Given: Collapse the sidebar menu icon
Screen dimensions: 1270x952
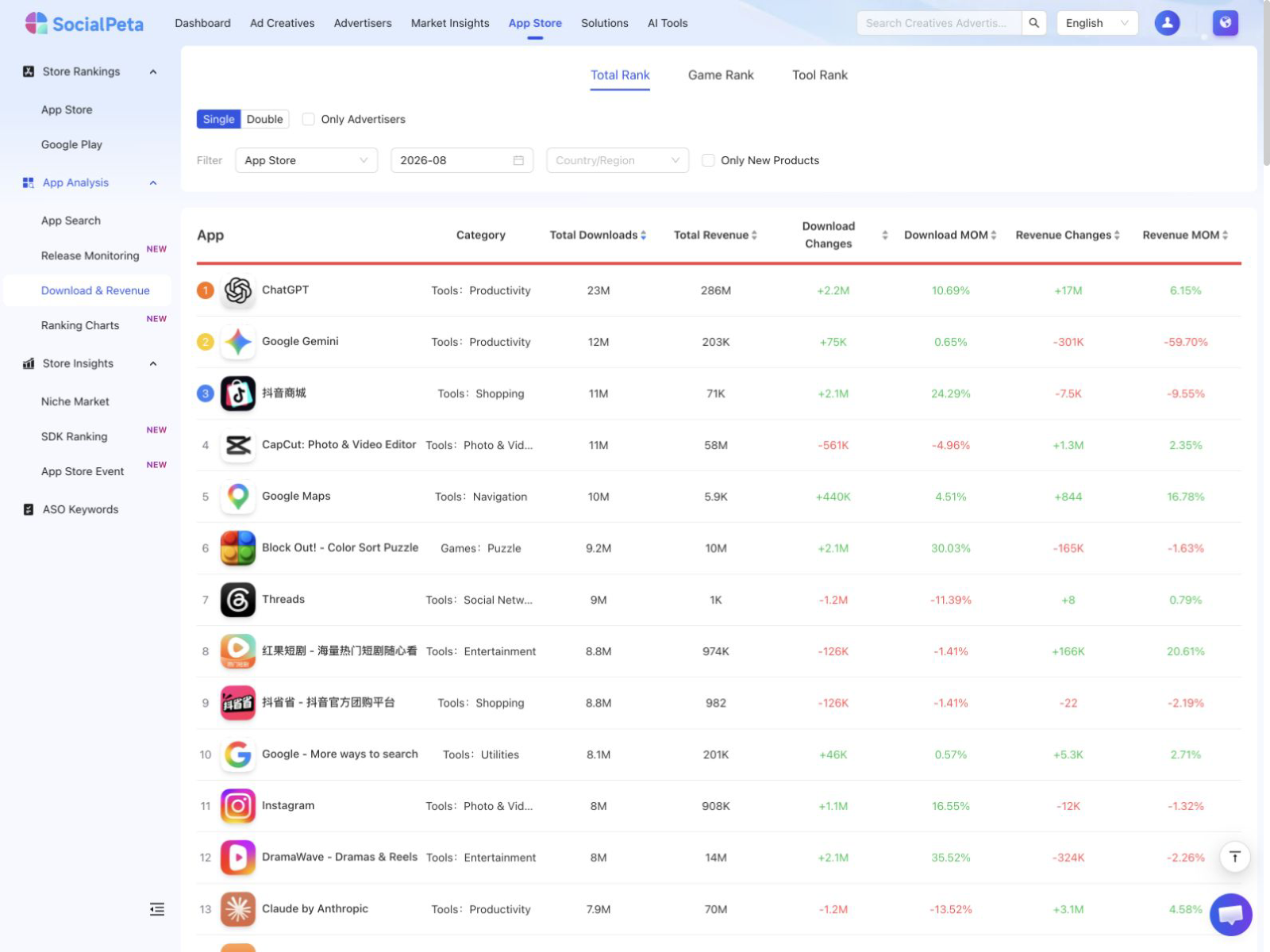Looking at the screenshot, I should (157, 909).
